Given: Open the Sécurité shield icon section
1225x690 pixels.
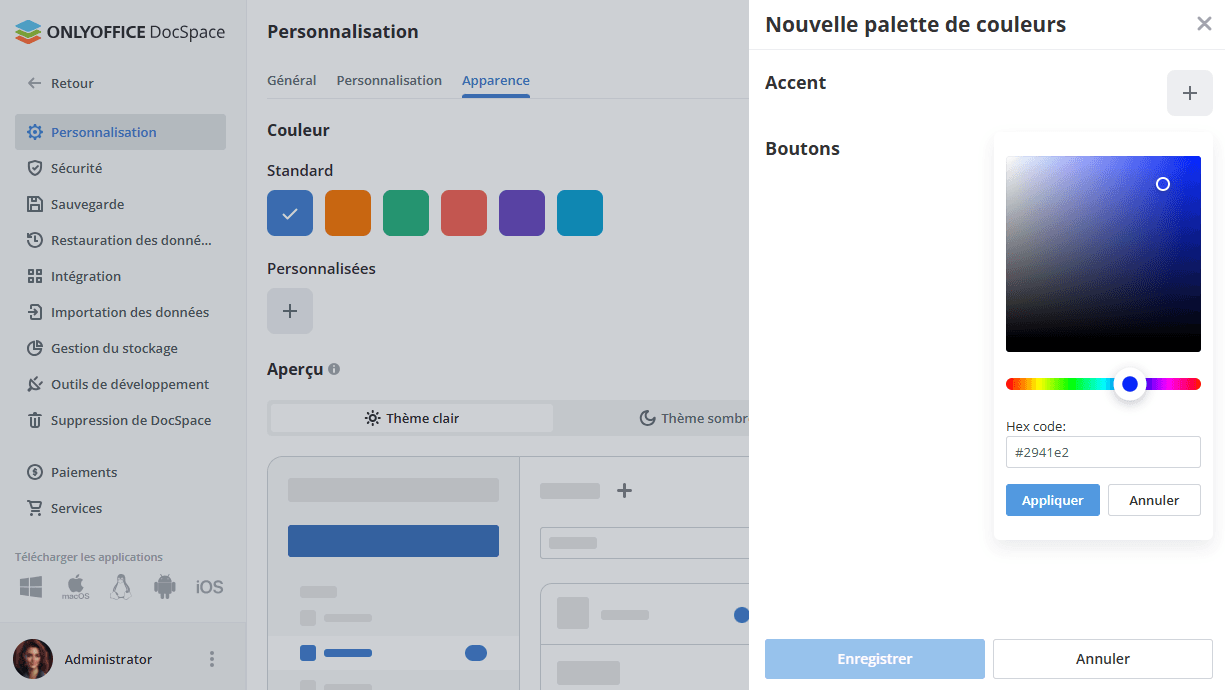Looking at the screenshot, I should 35,168.
